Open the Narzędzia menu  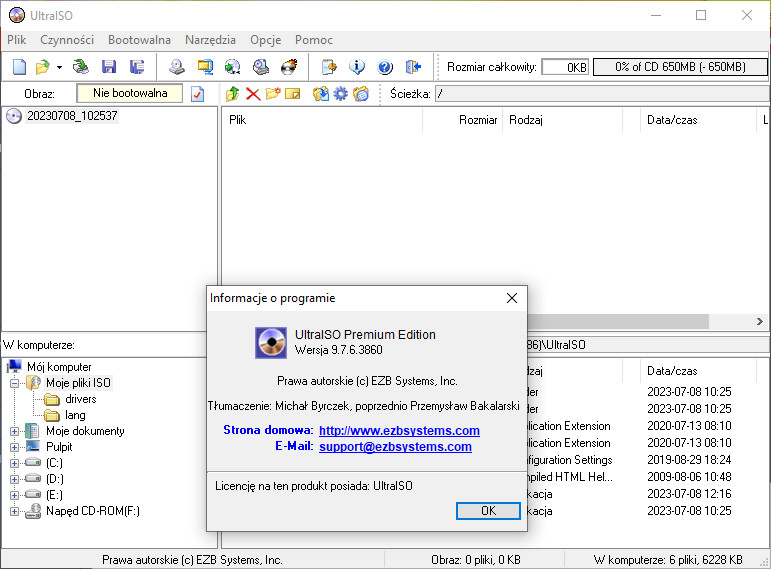[x=210, y=40]
